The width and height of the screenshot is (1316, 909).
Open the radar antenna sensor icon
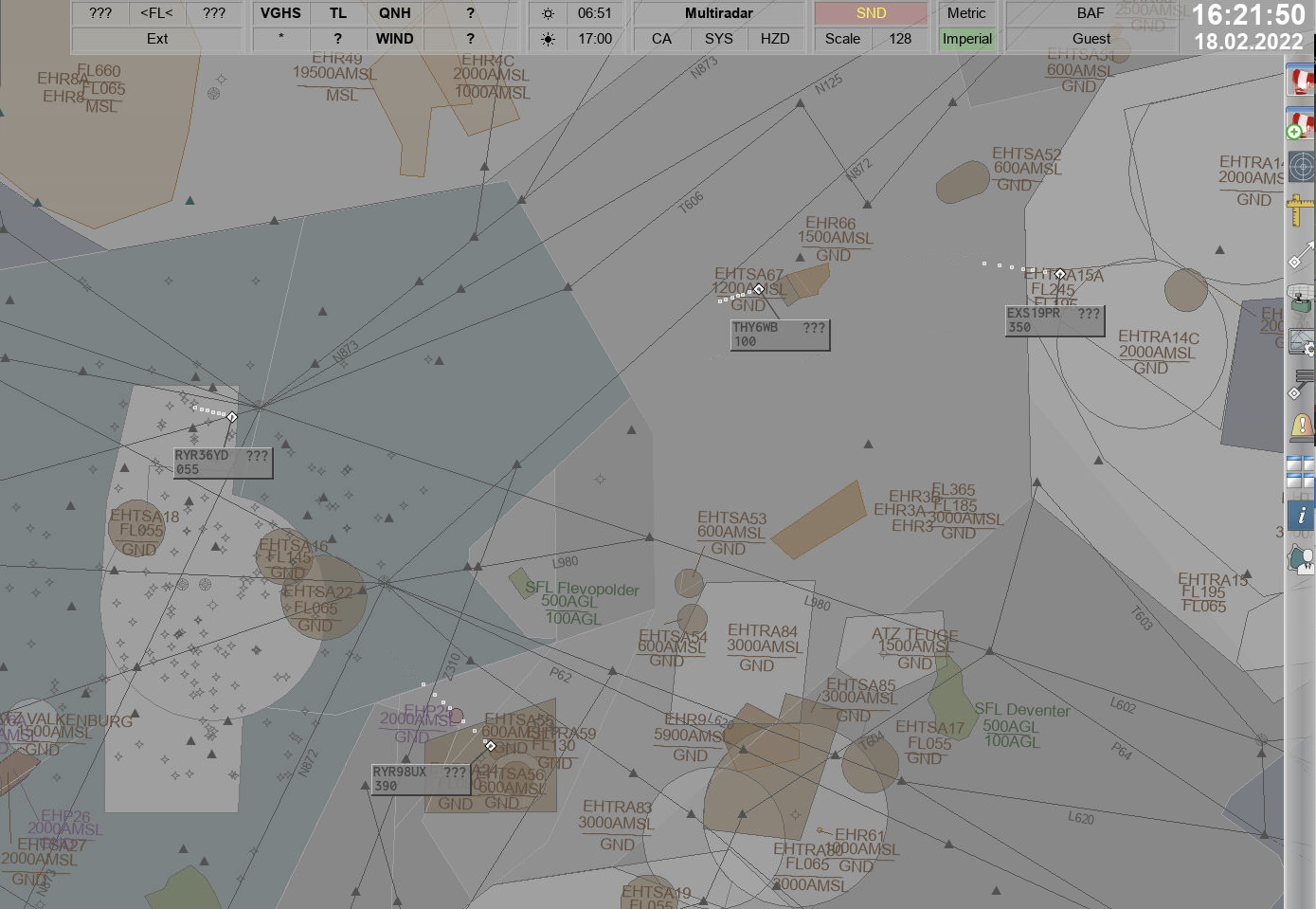1301,298
